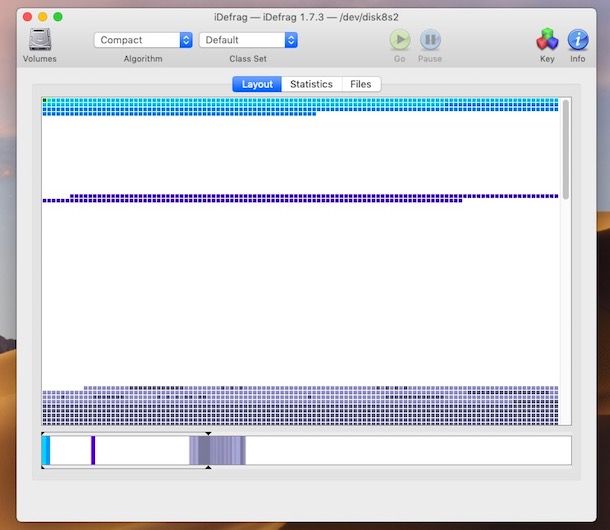Show the color Key legend
610x530 pixels.
(547, 40)
